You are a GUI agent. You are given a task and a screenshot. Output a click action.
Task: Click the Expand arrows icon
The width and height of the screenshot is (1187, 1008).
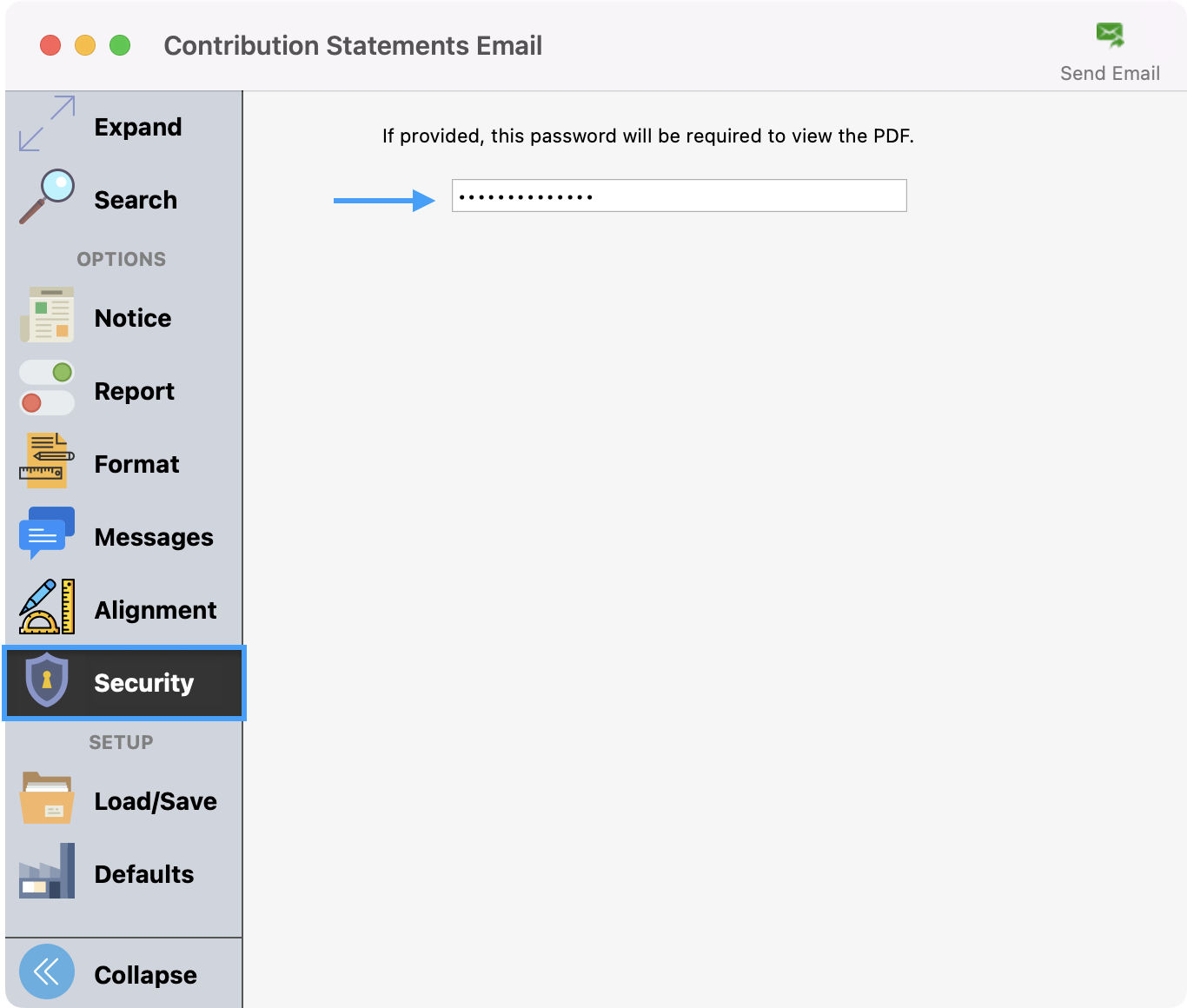click(47, 123)
